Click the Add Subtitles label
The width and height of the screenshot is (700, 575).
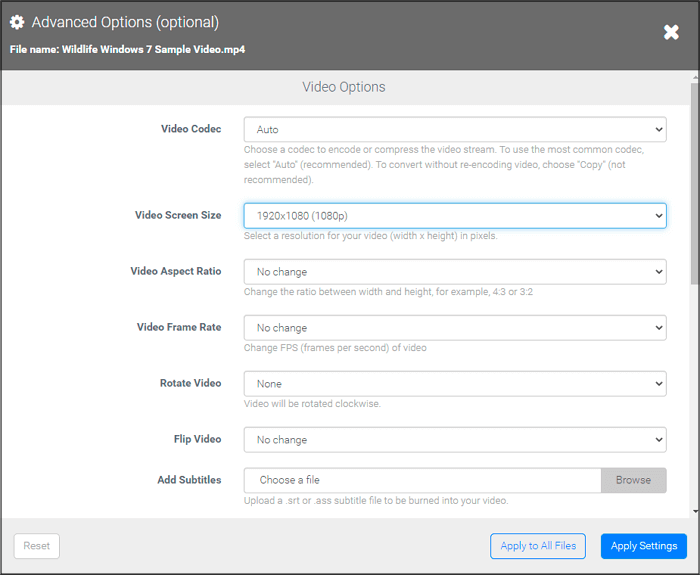point(189,480)
